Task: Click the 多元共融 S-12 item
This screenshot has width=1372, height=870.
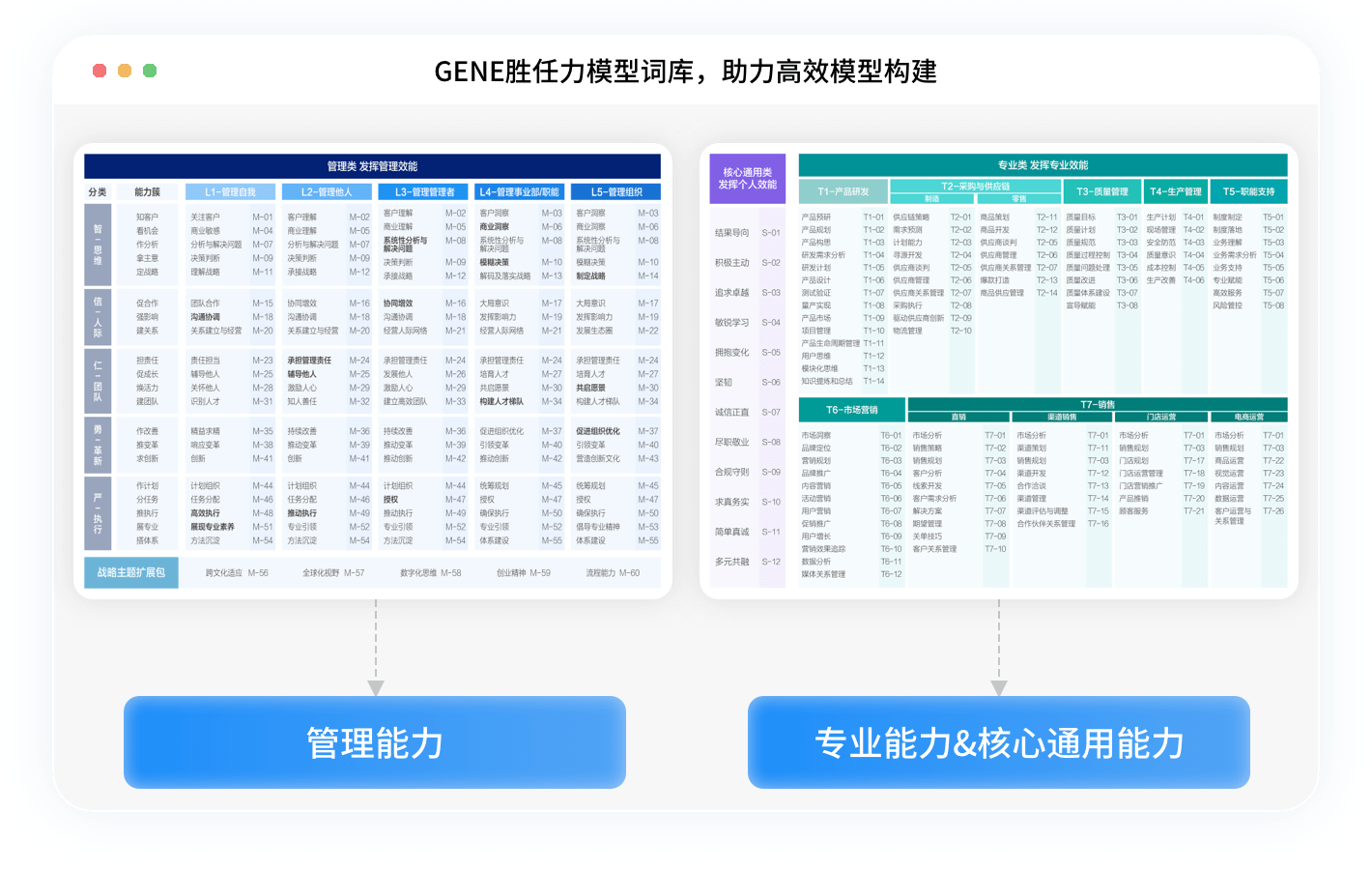Action: [747, 562]
